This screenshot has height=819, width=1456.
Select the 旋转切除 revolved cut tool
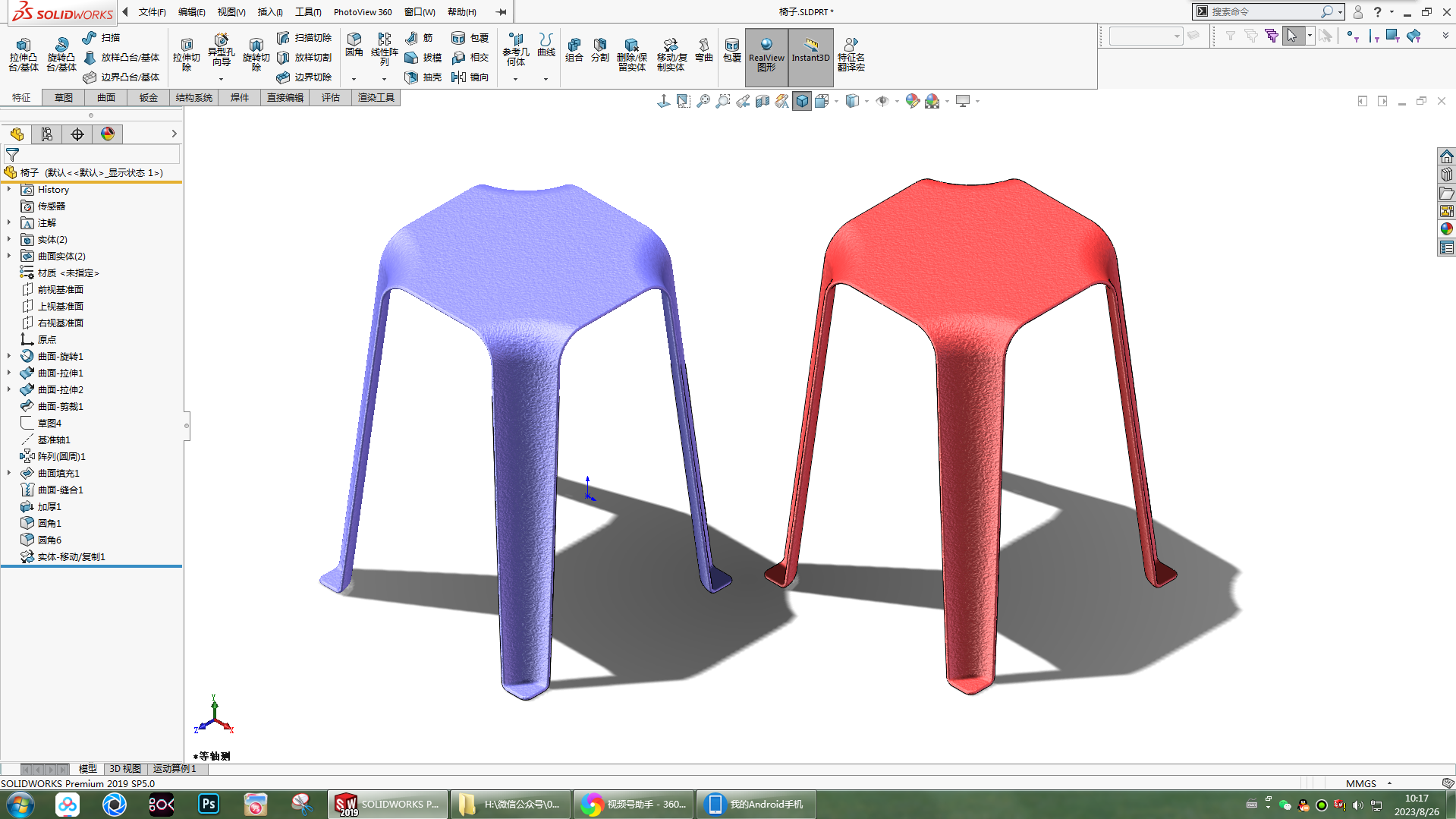[x=256, y=55]
